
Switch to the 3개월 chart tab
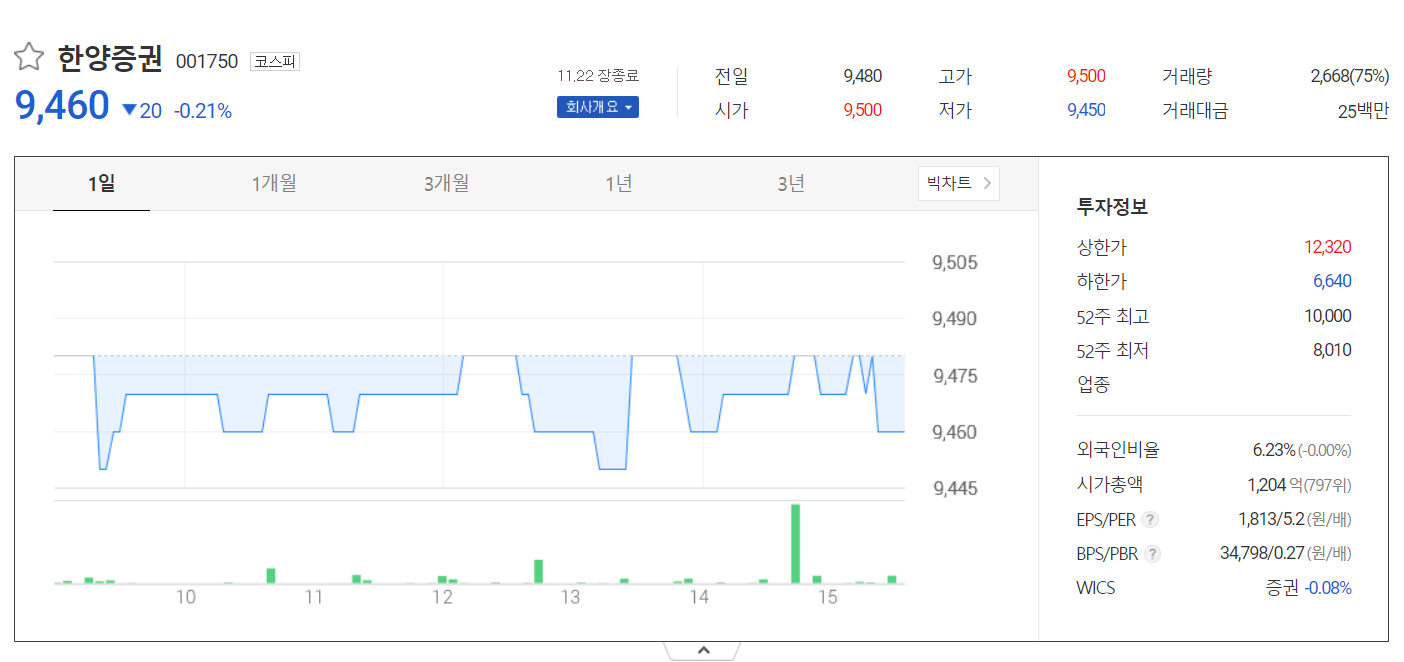point(446,184)
